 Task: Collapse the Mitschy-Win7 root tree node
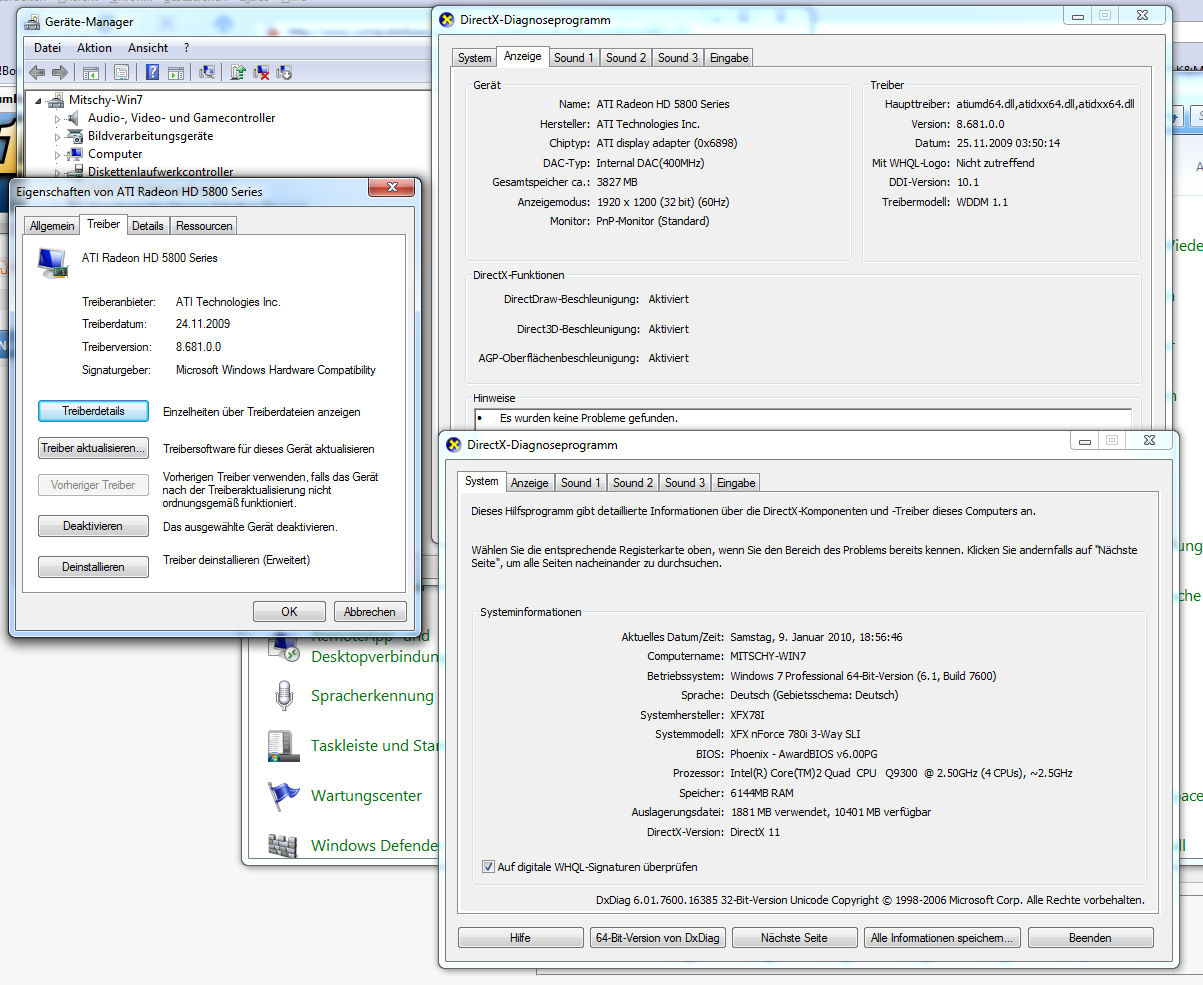(40, 100)
